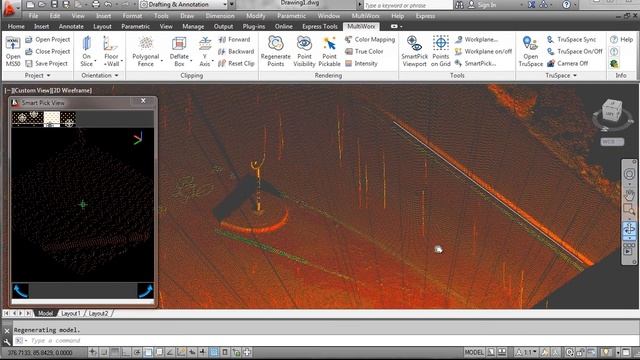Open the ribbon minimize options dropdown
This screenshot has width=640, height=360.
coord(401,27)
